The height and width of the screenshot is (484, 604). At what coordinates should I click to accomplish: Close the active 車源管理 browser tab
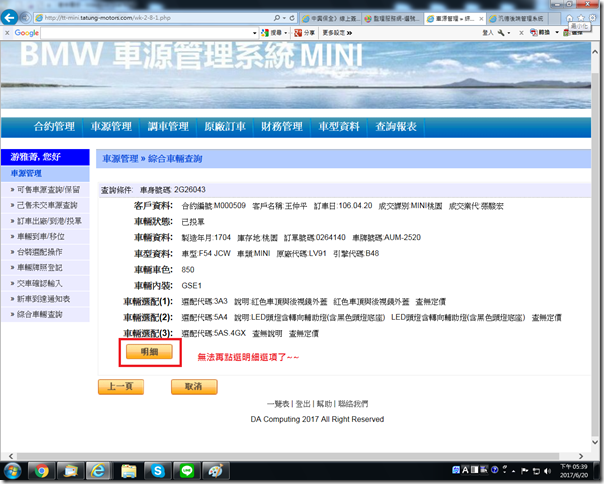click(481, 18)
